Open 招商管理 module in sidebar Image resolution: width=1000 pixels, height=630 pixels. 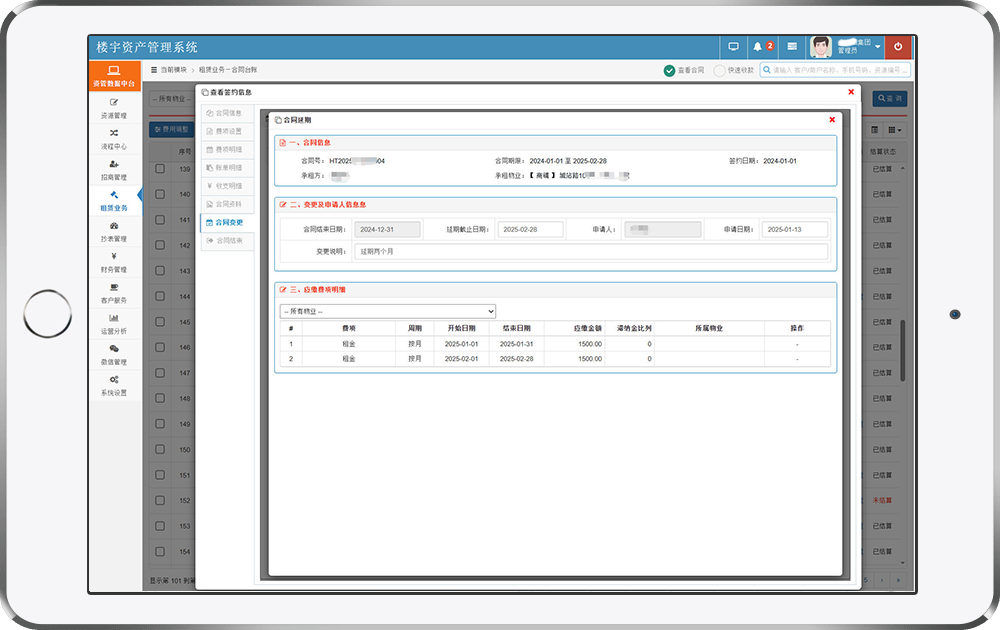[x=114, y=170]
